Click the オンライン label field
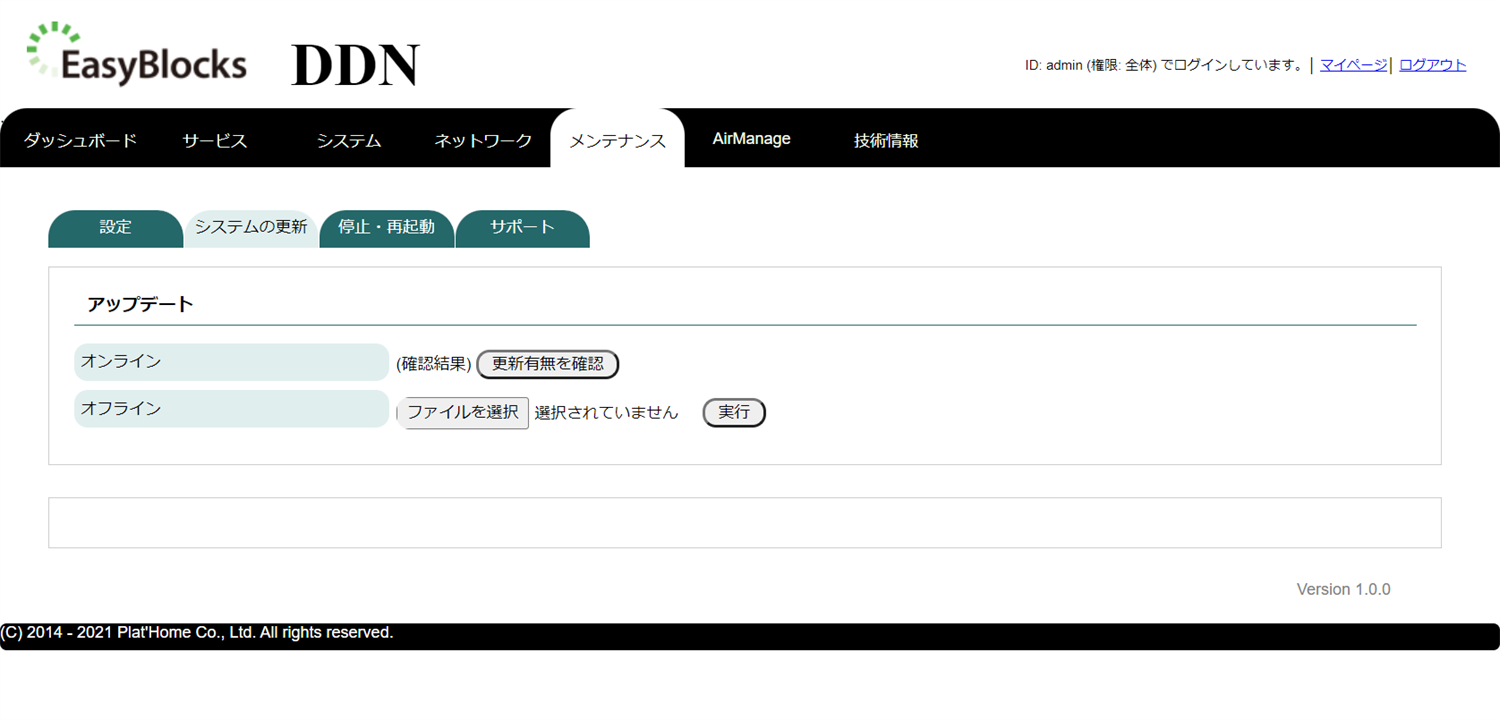The image size is (1500, 720). 231,361
